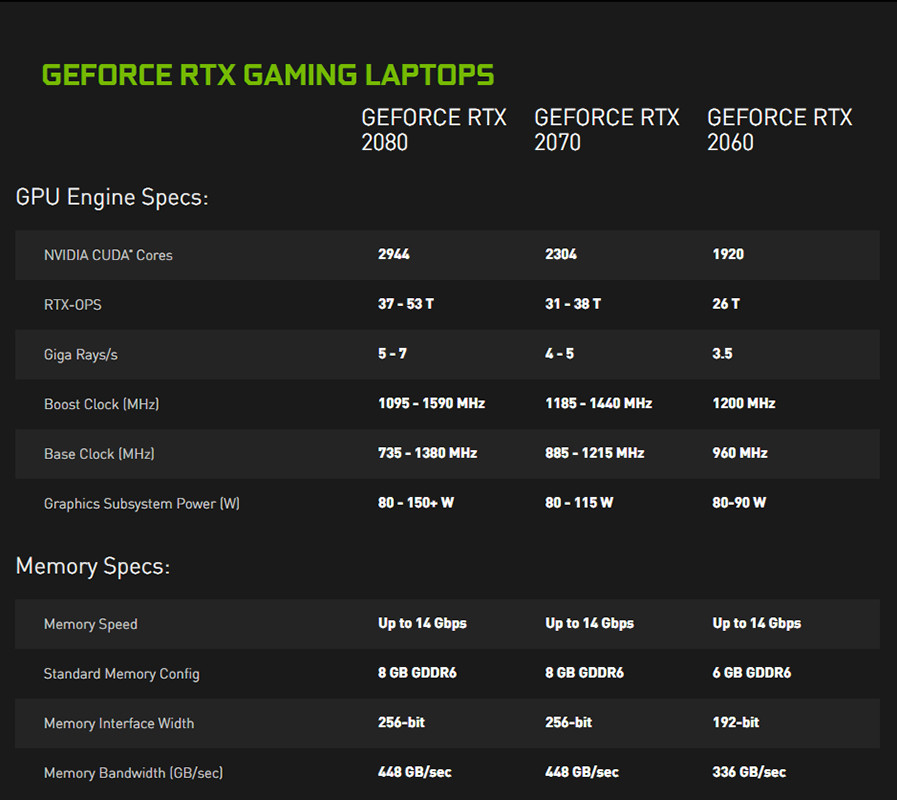Click the 6 GB GDDR6 memory value
The width and height of the screenshot is (897, 800).
click(751, 673)
